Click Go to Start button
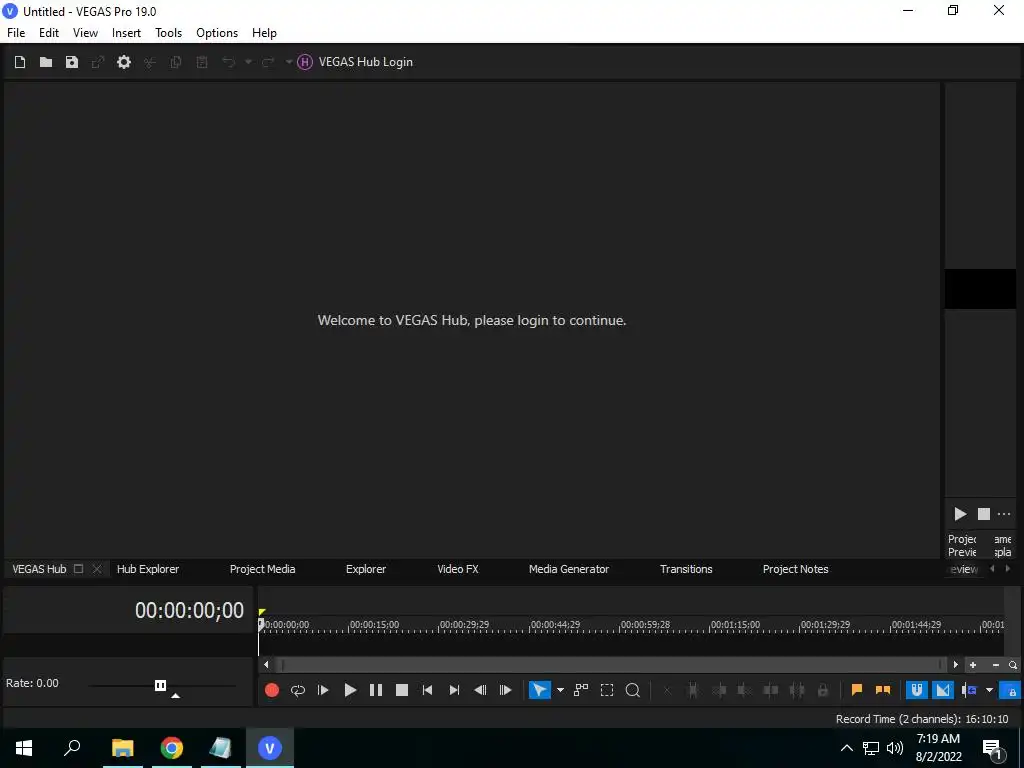Viewport: 1024px width, 768px height. [x=427, y=690]
